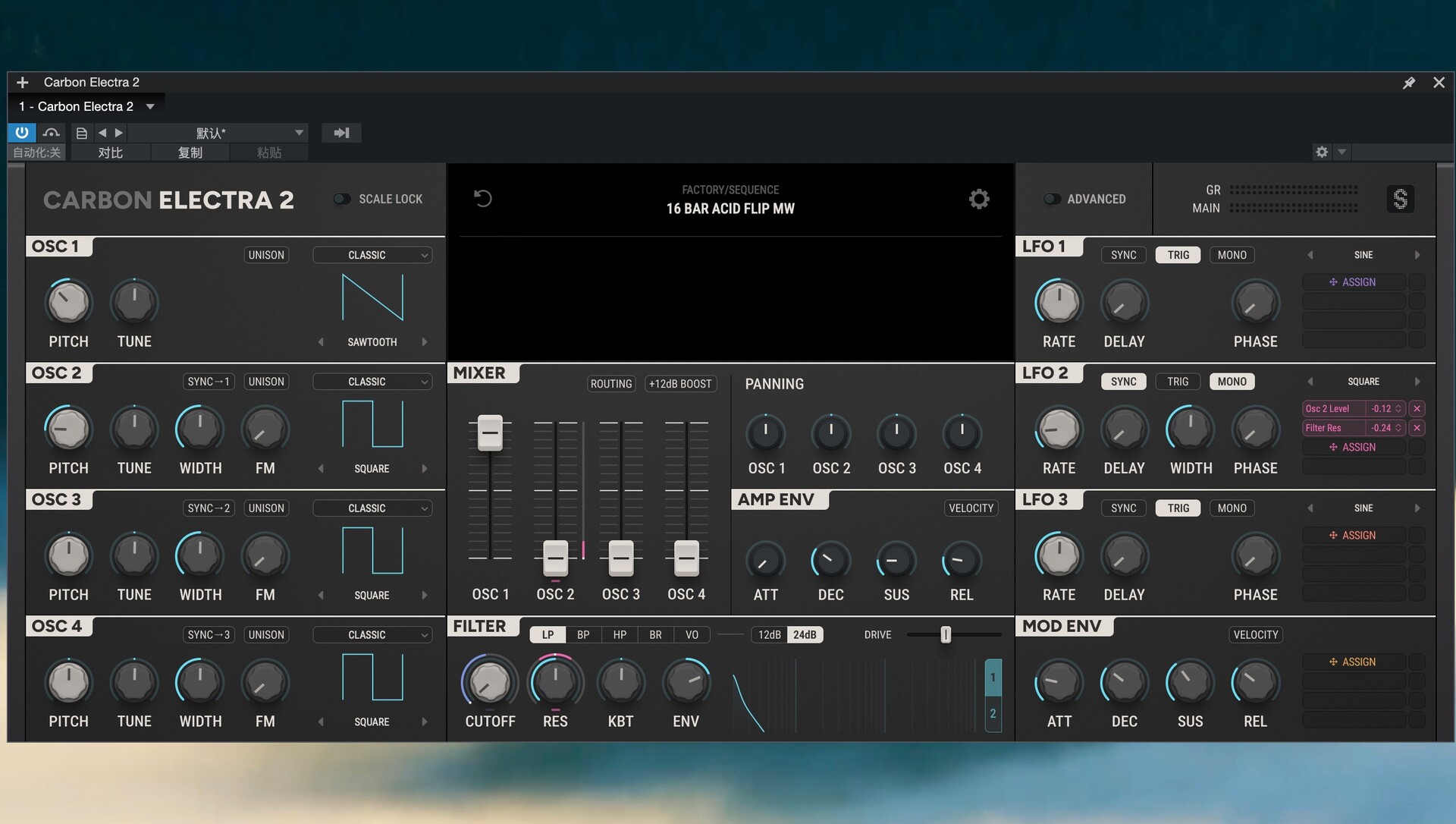
Task: Select the LP filter type
Action: click(x=548, y=635)
